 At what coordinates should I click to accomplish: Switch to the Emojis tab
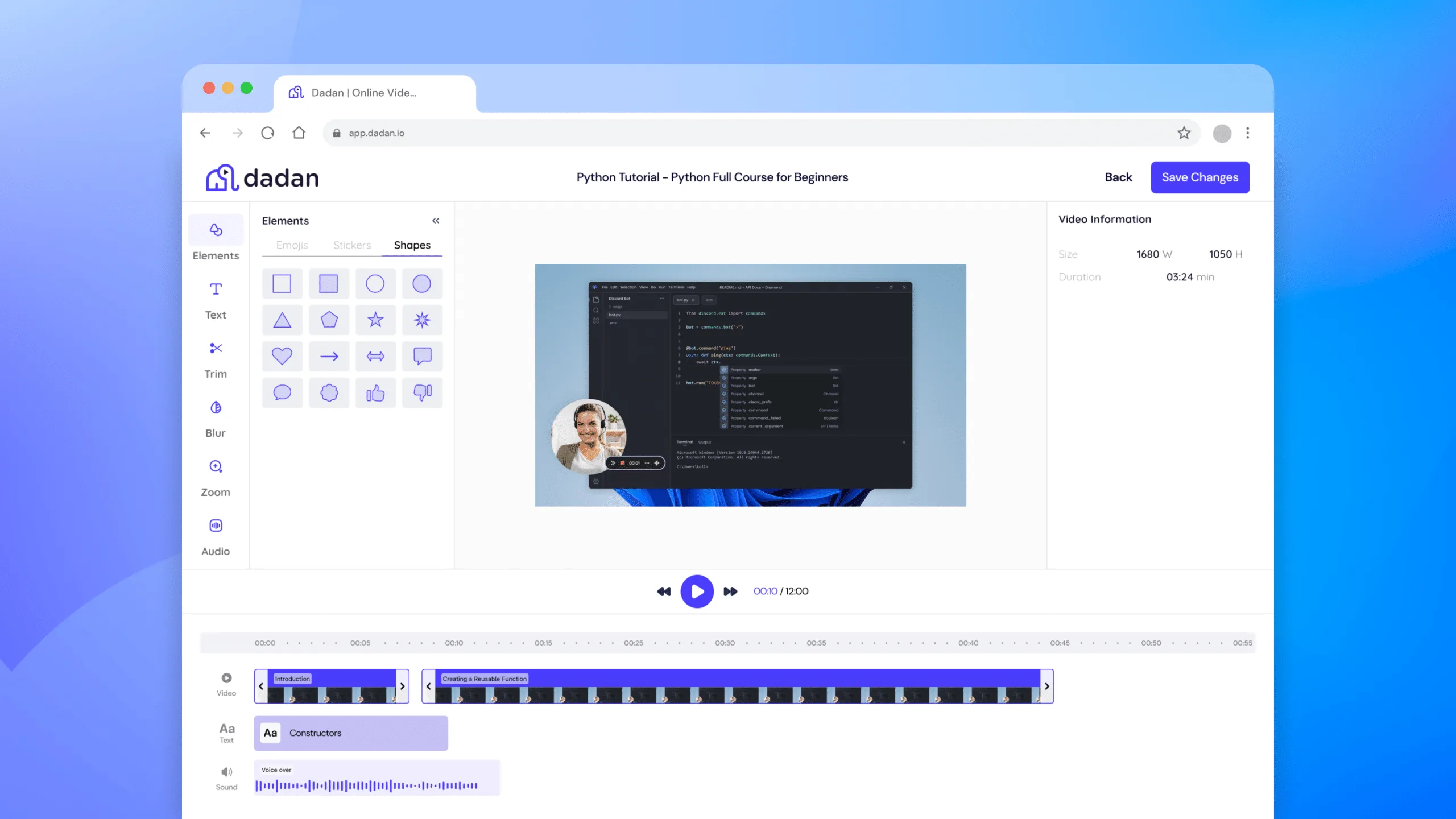[x=292, y=245]
